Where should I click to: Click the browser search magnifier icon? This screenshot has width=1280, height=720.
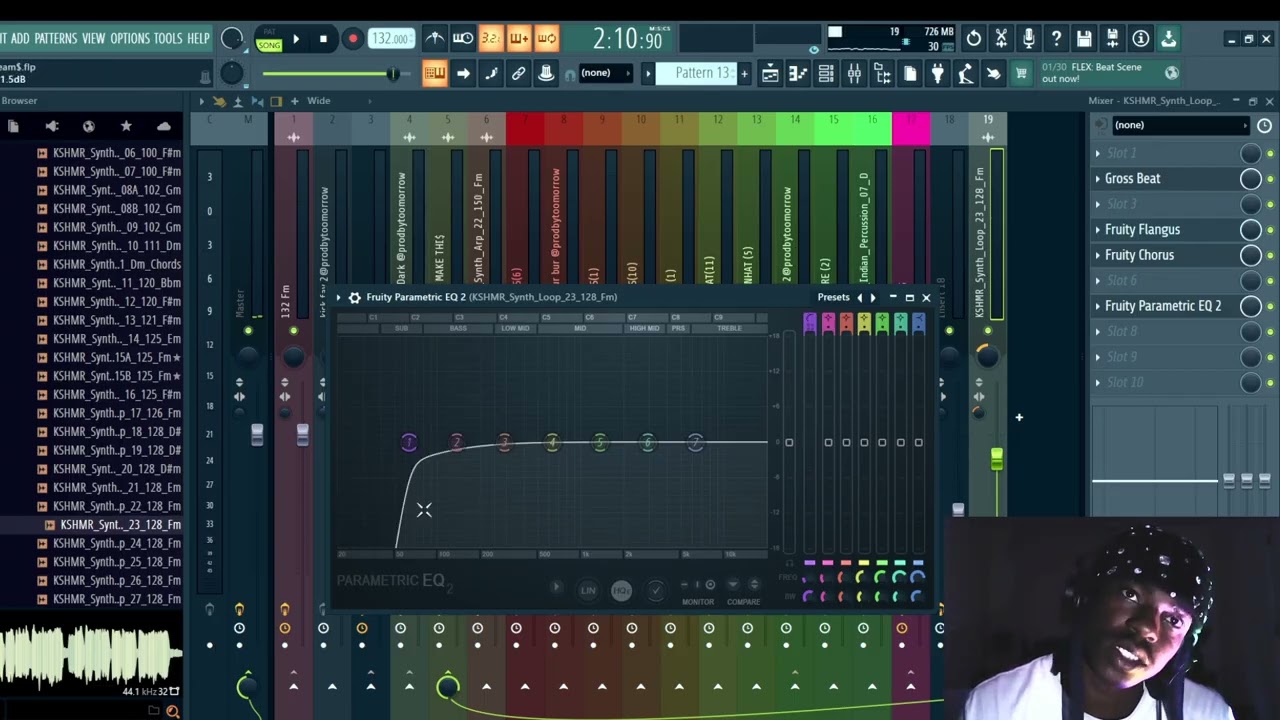pos(172,711)
